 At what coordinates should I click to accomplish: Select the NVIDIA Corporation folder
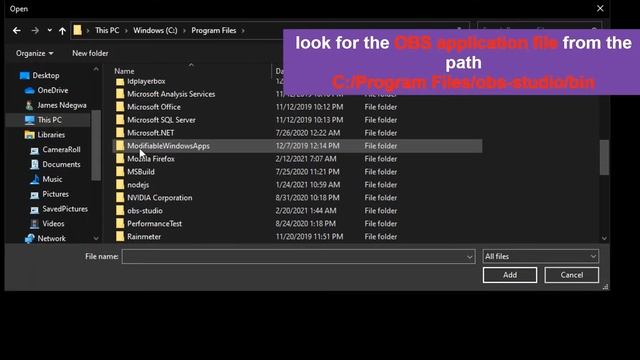pyautogui.click(x=160, y=198)
